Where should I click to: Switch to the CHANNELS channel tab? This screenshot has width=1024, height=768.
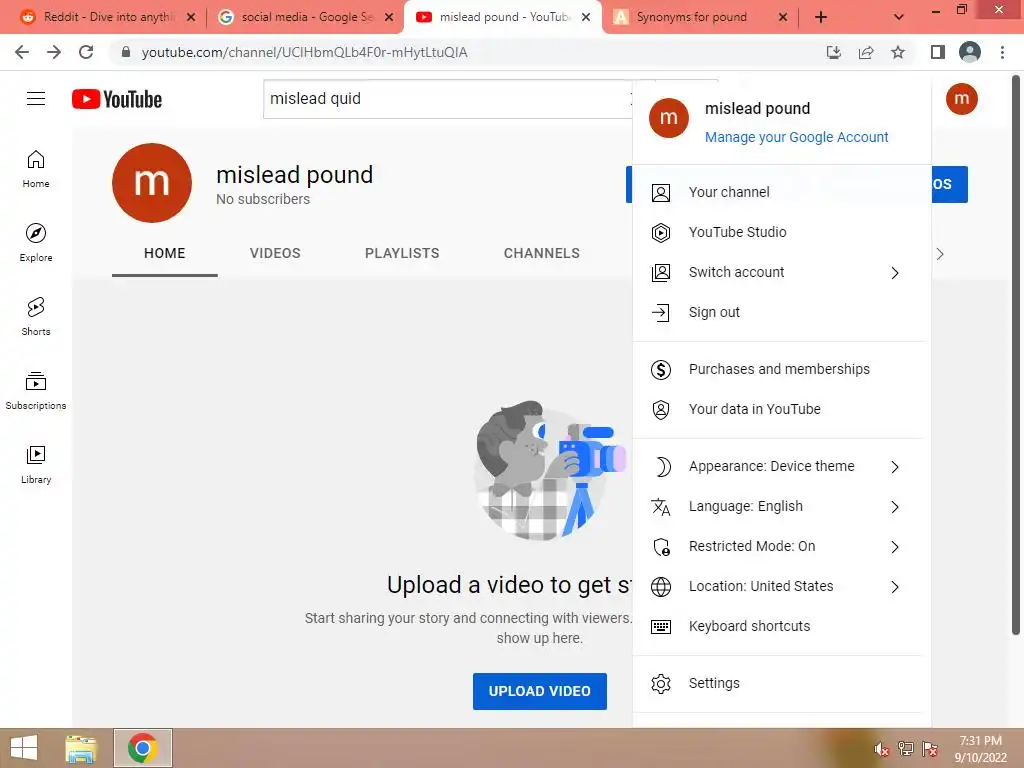click(541, 253)
